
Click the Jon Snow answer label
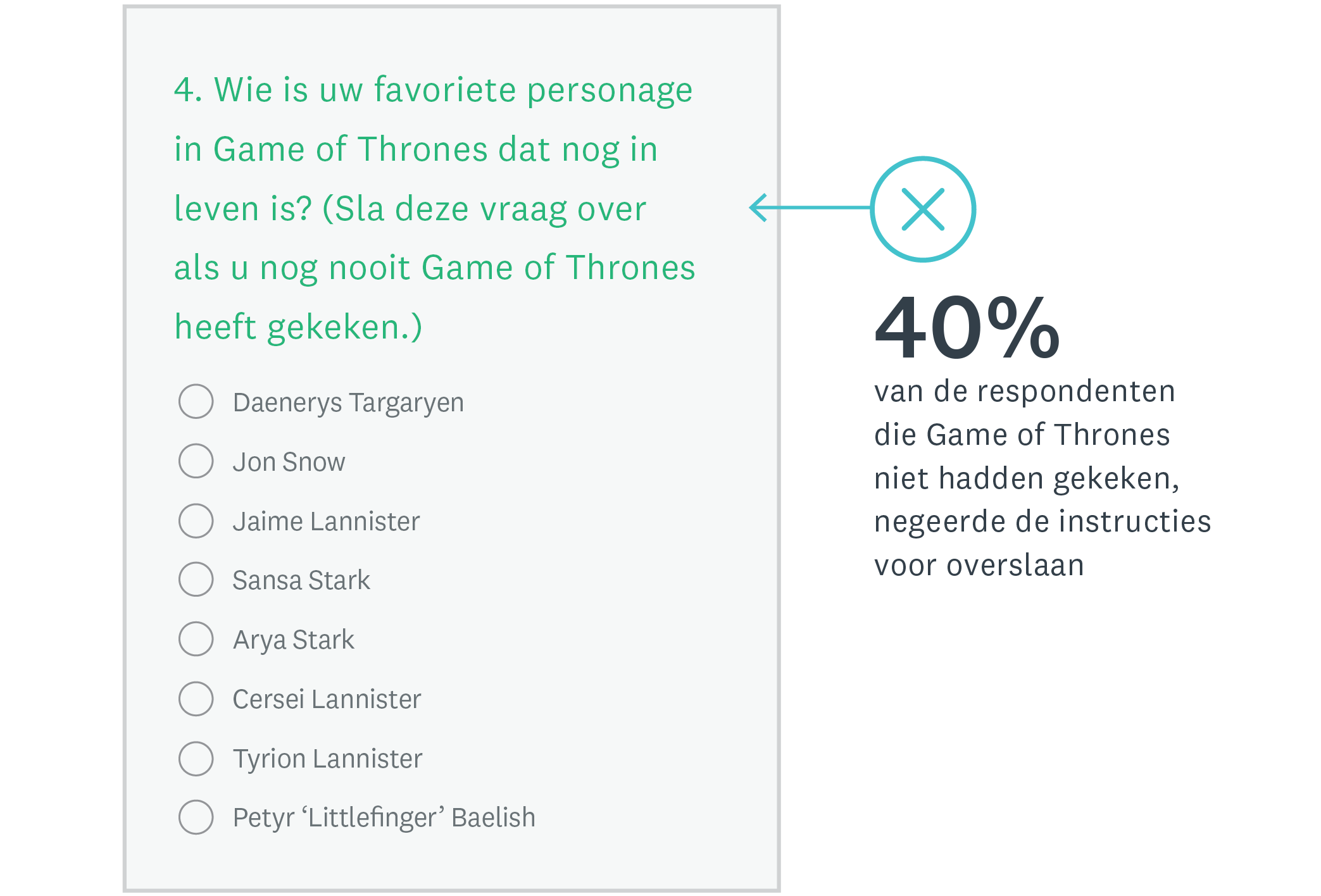coord(289,462)
